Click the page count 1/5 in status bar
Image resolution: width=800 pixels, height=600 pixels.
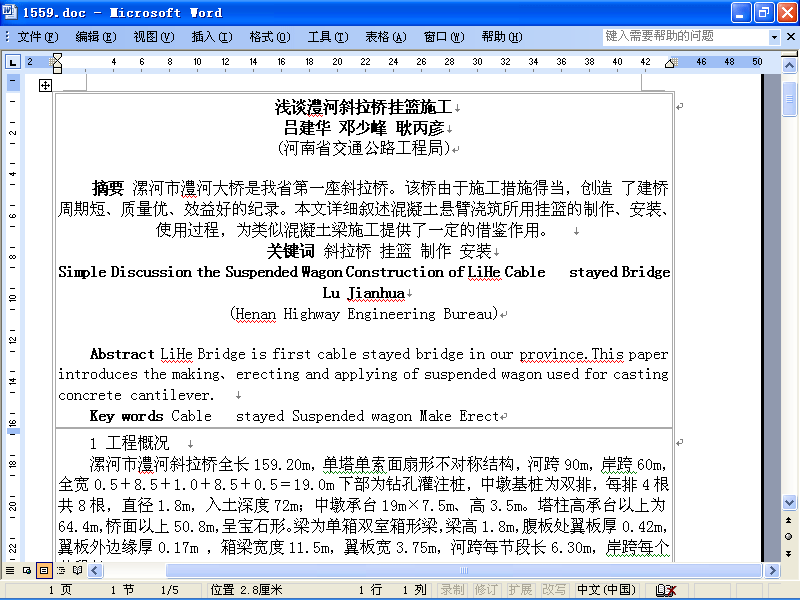(170, 590)
